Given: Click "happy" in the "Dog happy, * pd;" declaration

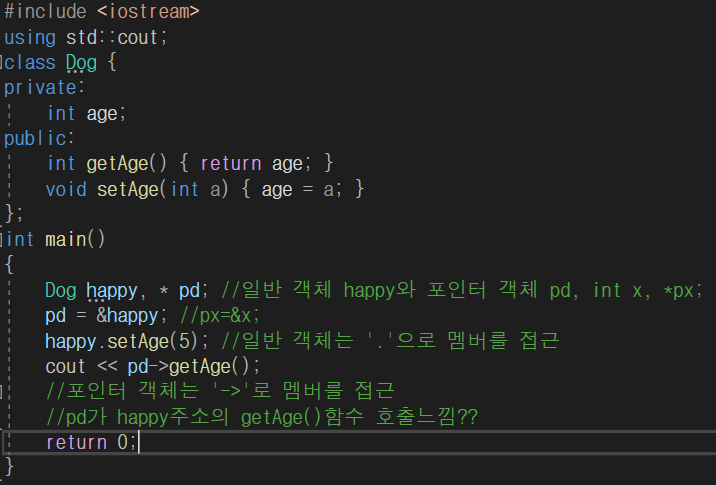Looking at the screenshot, I should coord(112,291).
